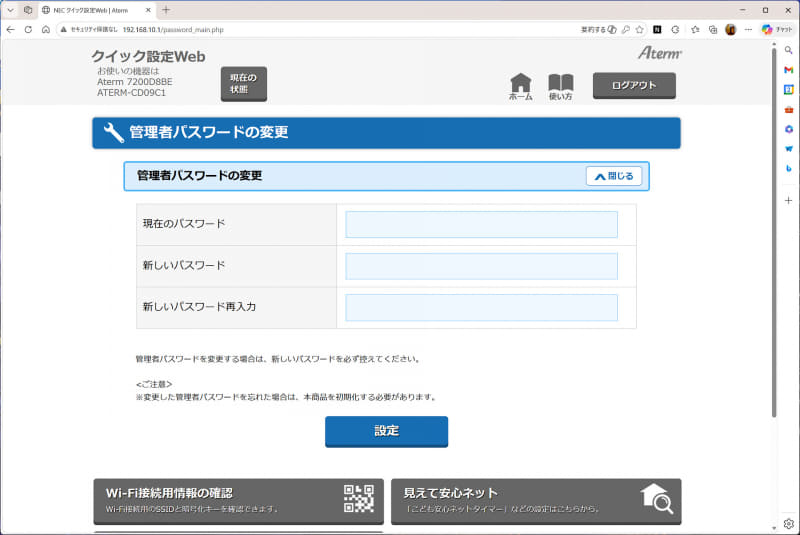
Task: Click the 現在の状態 button
Action: (243, 84)
